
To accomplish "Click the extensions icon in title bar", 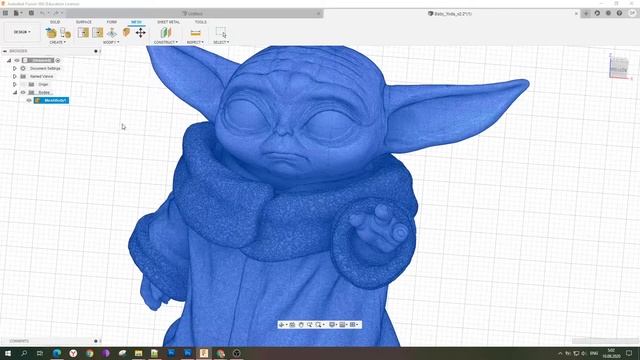I will 597,13.
